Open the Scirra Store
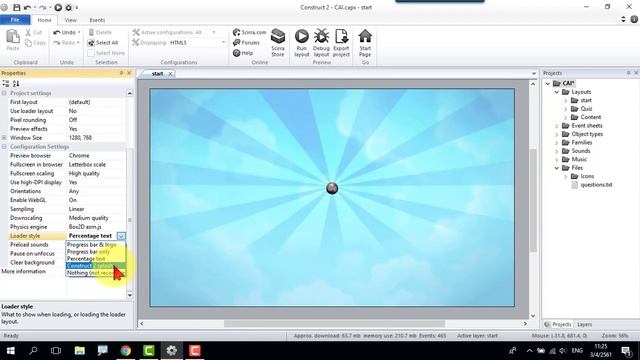This screenshot has width=640, height=360. click(x=278, y=42)
